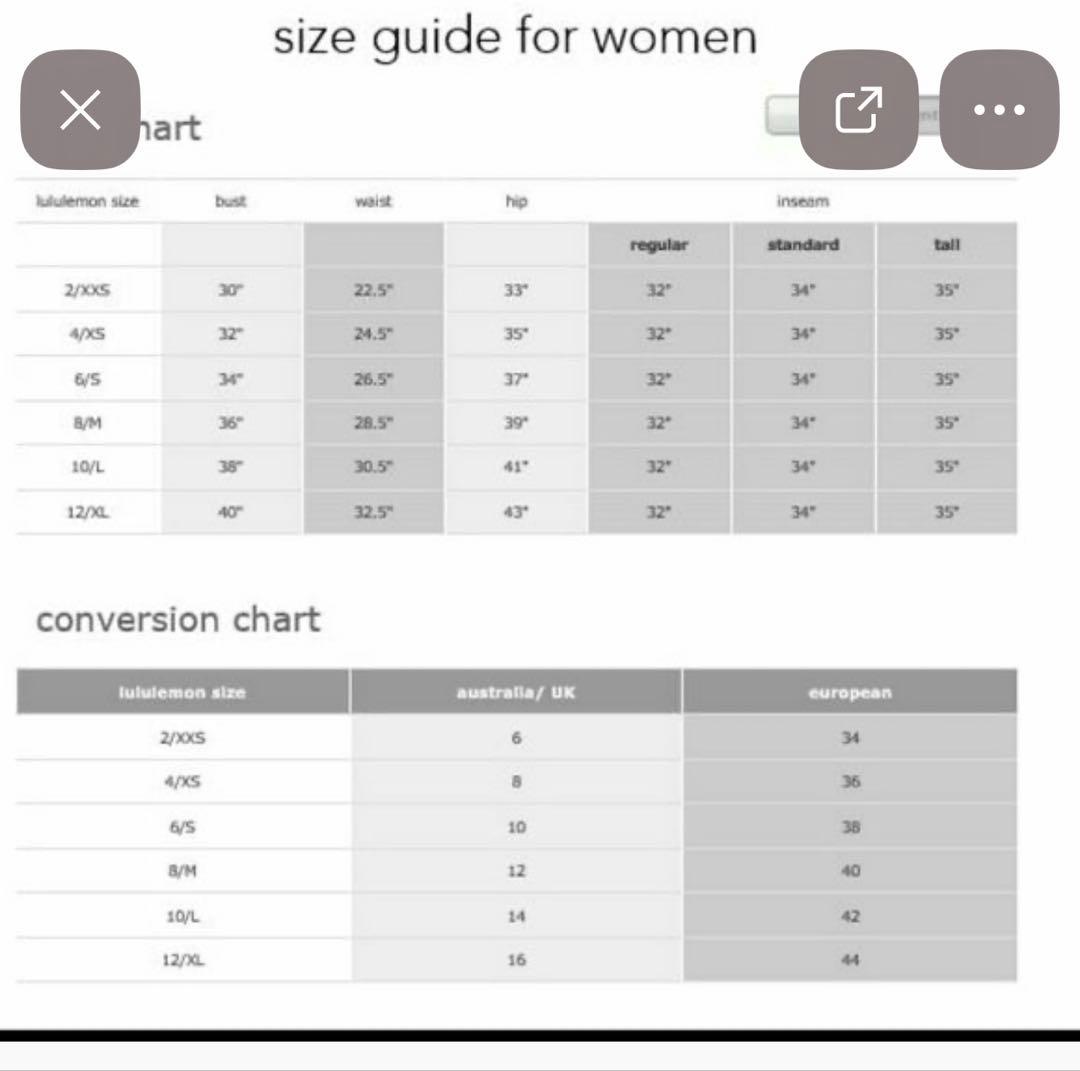Select the 12/XL row in the size chart
Image resolution: width=1080 pixels, height=1071 pixels.
[x=86, y=513]
